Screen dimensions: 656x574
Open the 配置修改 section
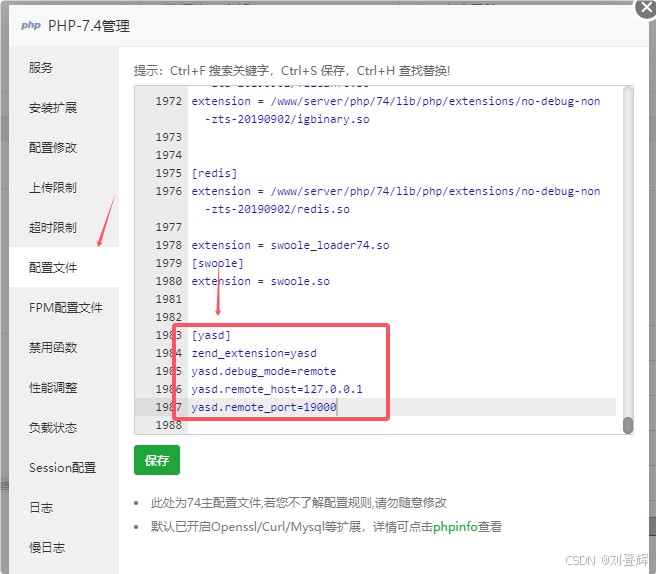[x=53, y=148]
